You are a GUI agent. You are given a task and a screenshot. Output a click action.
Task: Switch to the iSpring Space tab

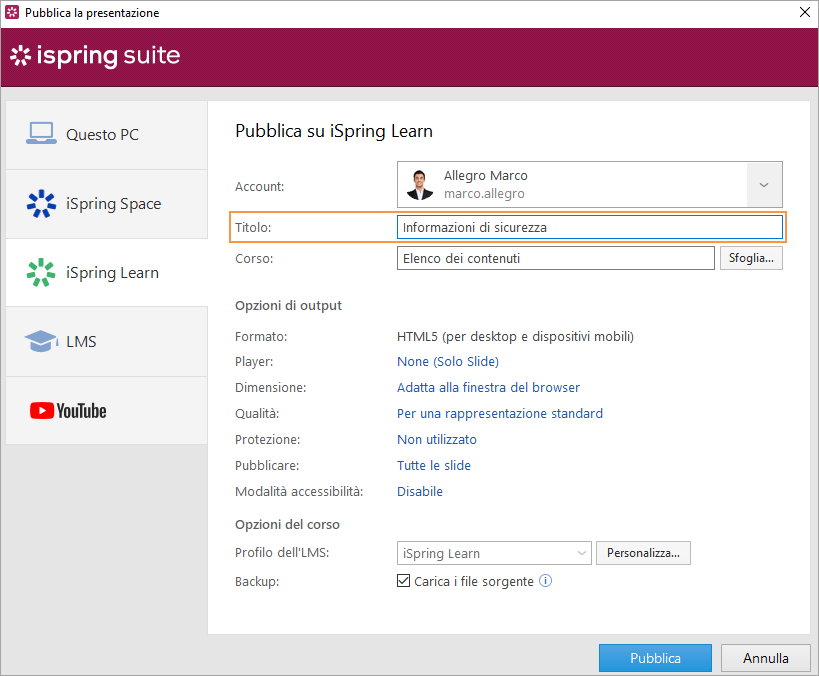click(x=113, y=204)
